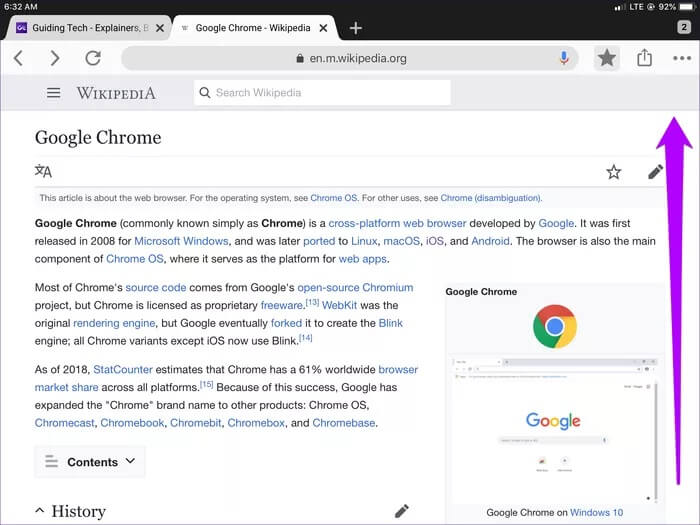Follow the ported link

point(319,241)
